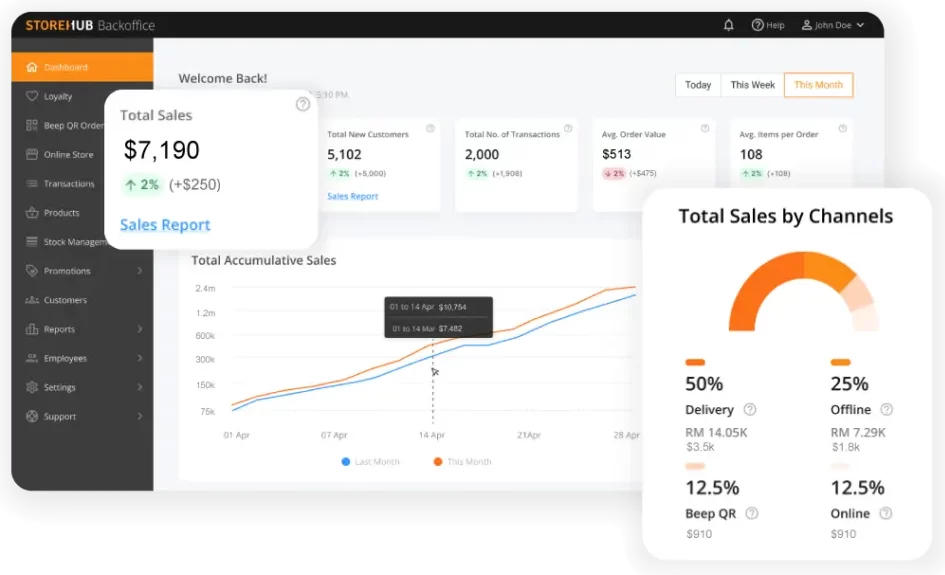This screenshot has height=575, width=945.
Task: Select the Today time filter
Action: pos(698,85)
